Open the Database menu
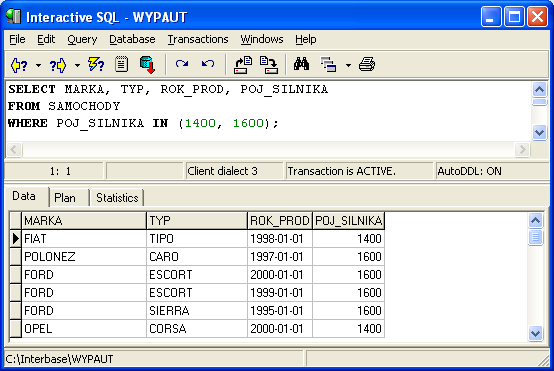The image size is (554, 371). [132, 39]
